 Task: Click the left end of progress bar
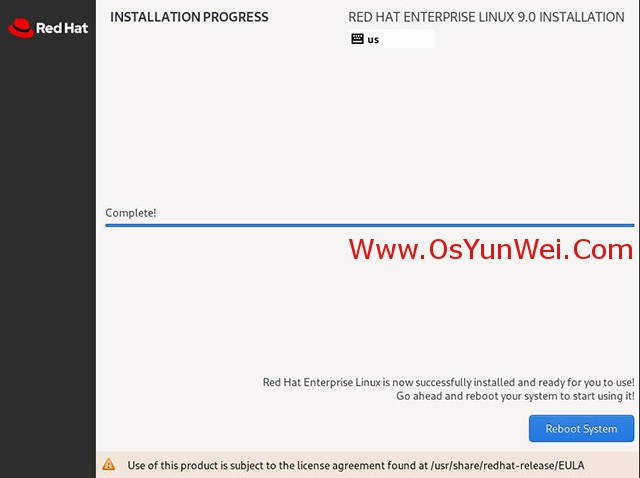(109, 225)
